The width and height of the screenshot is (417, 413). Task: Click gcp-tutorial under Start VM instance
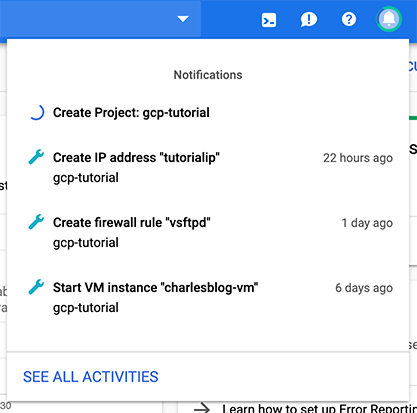[x=86, y=308]
